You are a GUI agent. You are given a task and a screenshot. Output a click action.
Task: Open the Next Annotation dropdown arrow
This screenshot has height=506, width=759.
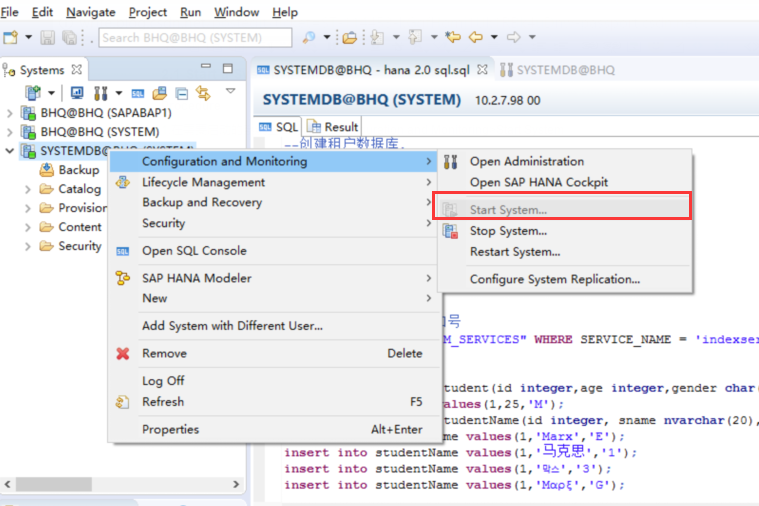click(396, 37)
